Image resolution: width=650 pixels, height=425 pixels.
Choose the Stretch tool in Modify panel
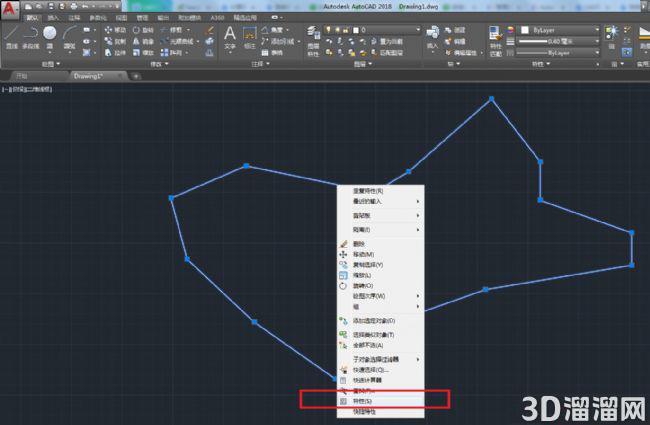115,53
